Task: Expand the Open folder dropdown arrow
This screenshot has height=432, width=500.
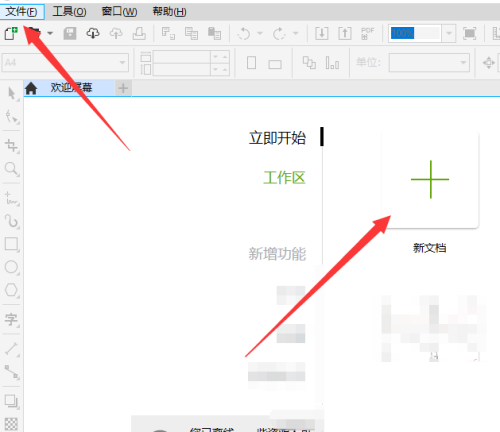Action: (x=50, y=33)
